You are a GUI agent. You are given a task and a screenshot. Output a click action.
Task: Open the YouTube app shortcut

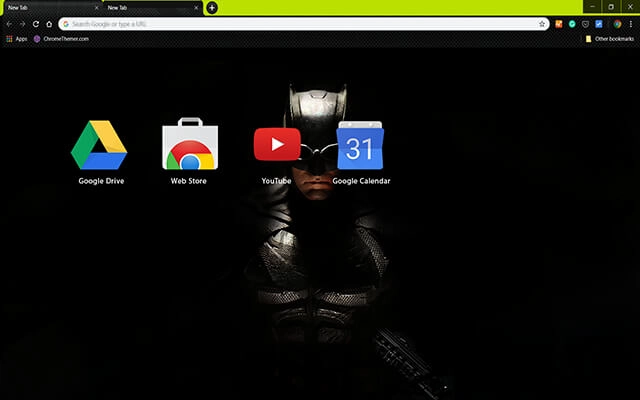coord(277,144)
